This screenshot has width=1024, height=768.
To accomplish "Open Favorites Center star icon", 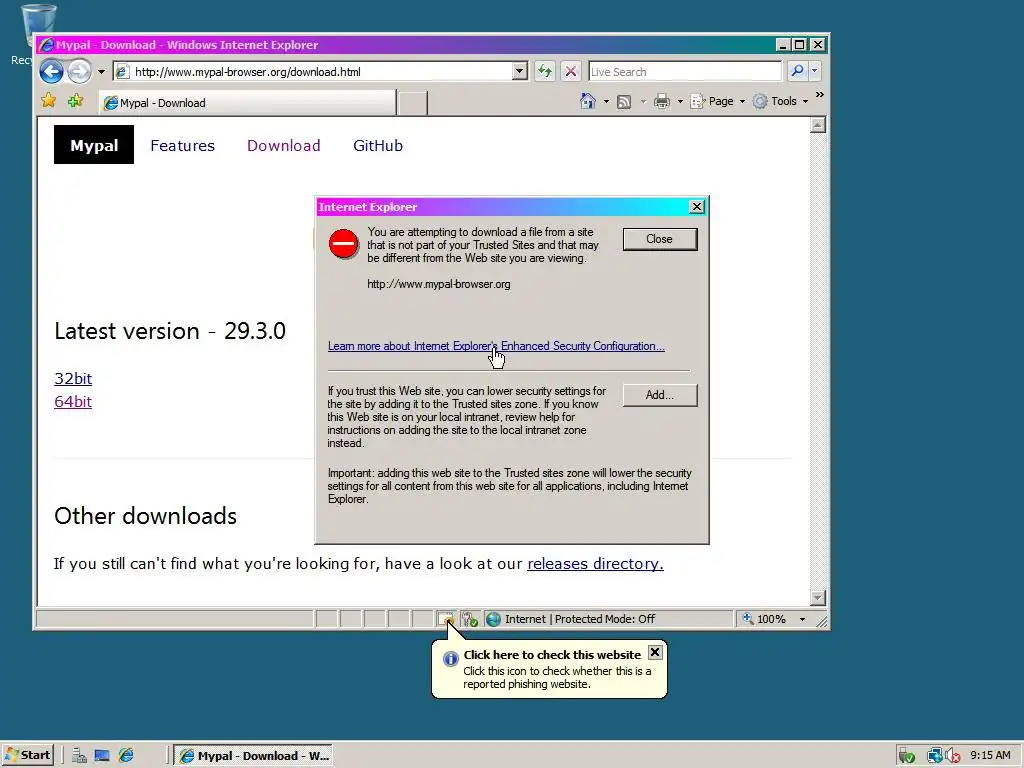I will pos(49,101).
